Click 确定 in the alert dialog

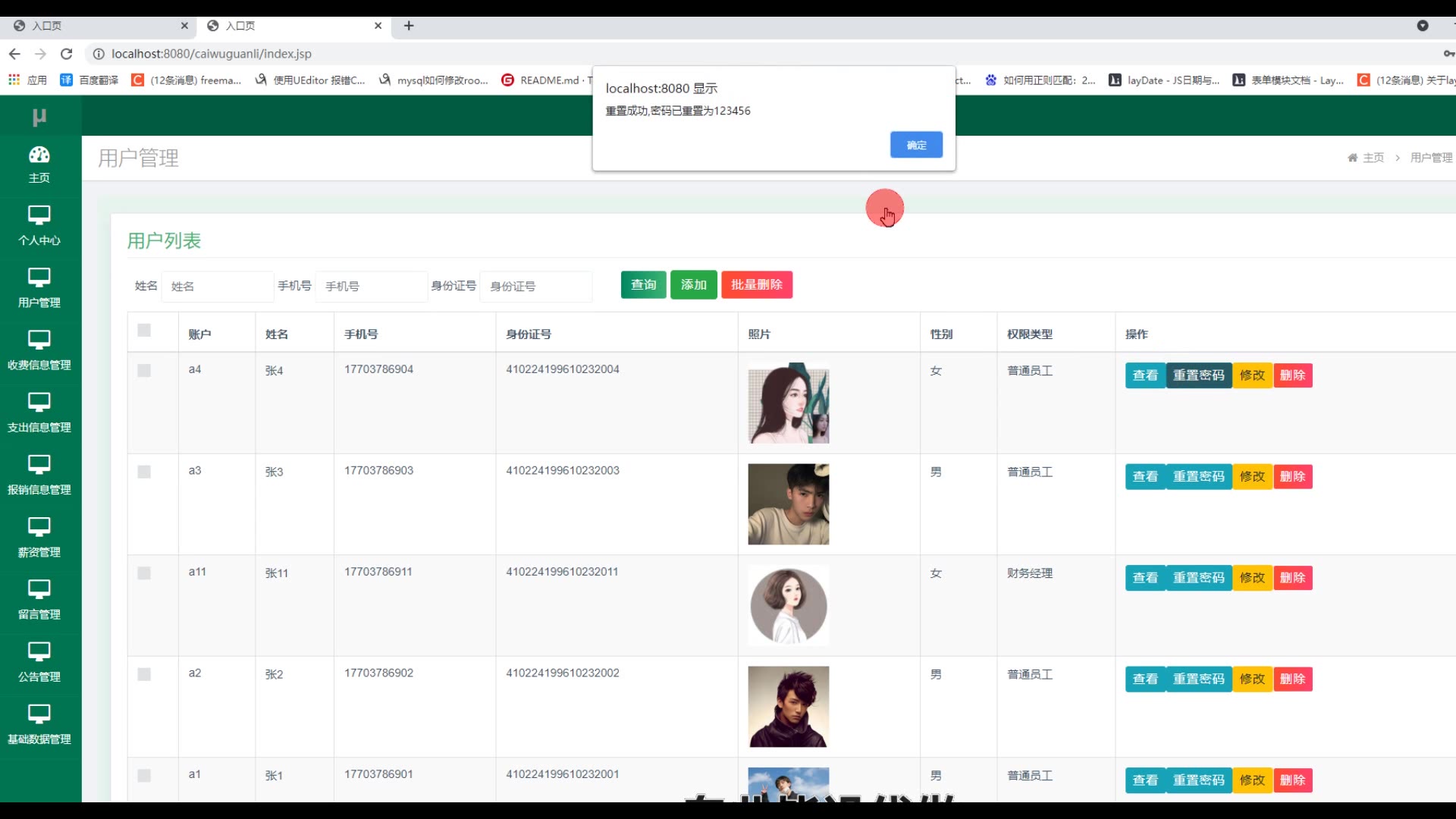pyautogui.click(x=916, y=145)
